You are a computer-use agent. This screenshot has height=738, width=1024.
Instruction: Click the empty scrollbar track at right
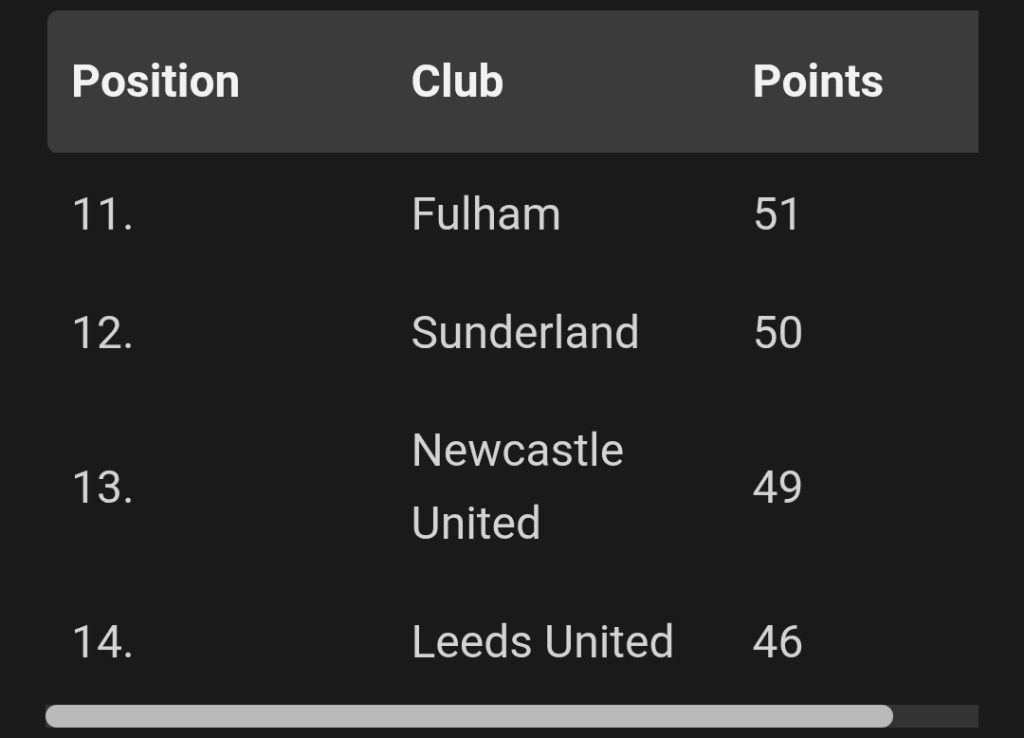pos(936,716)
